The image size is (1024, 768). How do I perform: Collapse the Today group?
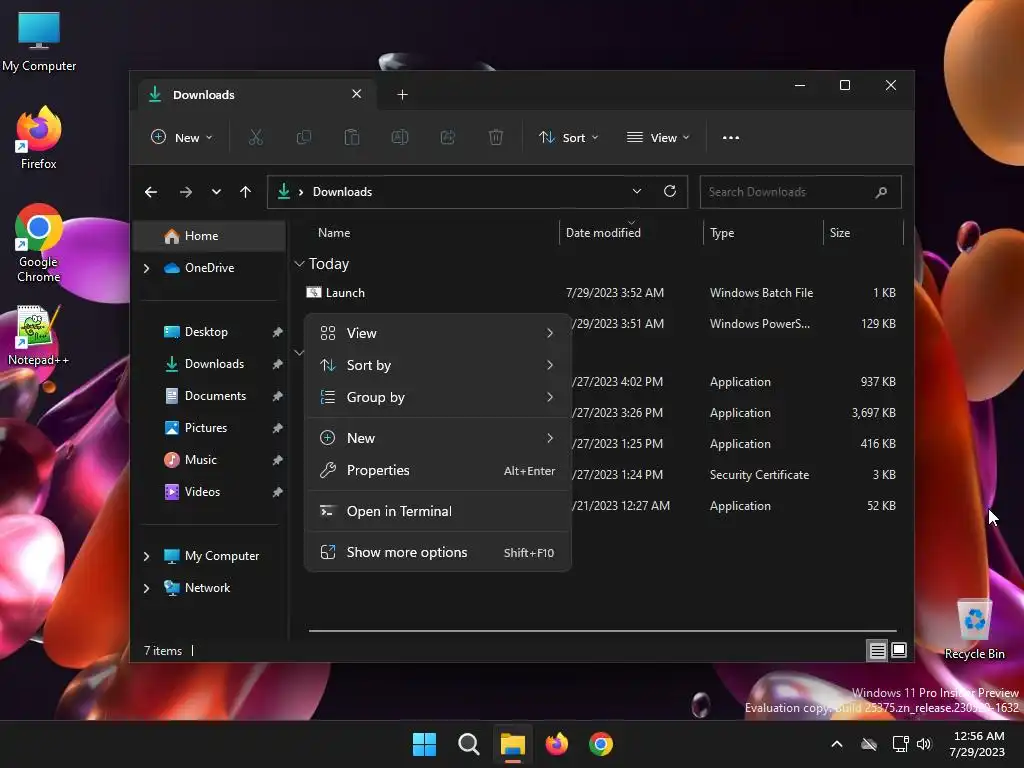299,264
